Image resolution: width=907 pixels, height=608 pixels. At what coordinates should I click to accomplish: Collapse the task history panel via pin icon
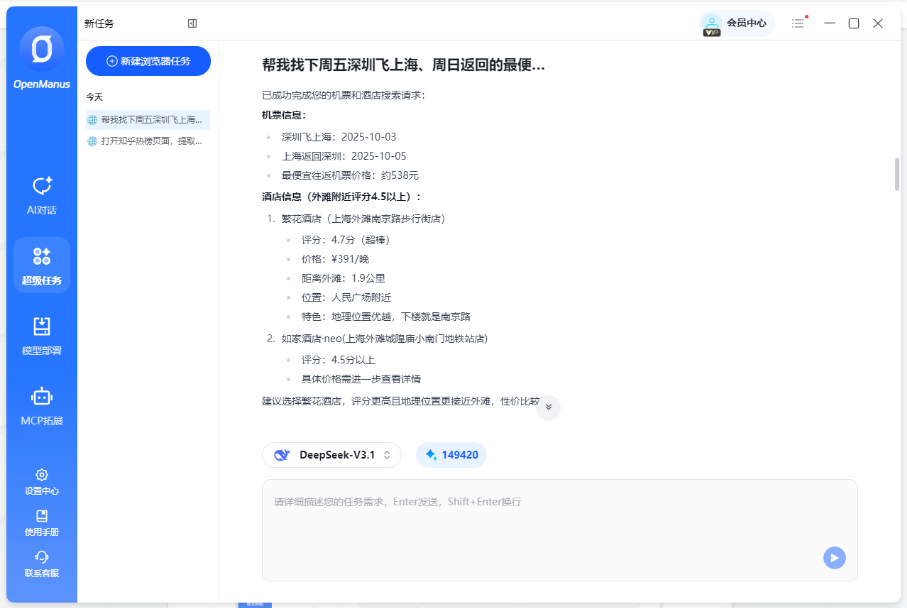[191, 22]
